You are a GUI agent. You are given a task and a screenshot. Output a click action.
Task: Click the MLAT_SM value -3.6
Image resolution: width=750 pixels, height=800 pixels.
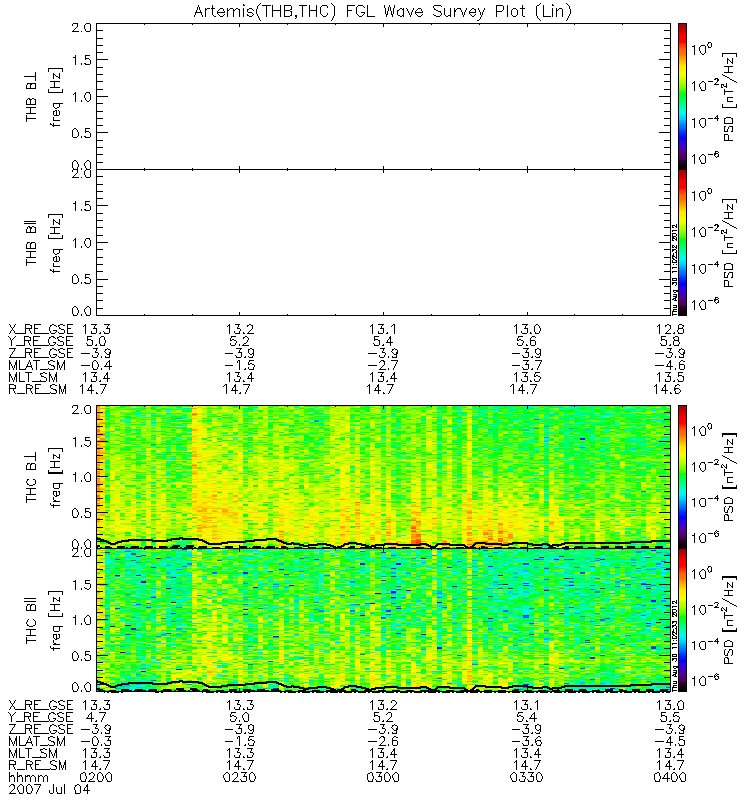526,741
